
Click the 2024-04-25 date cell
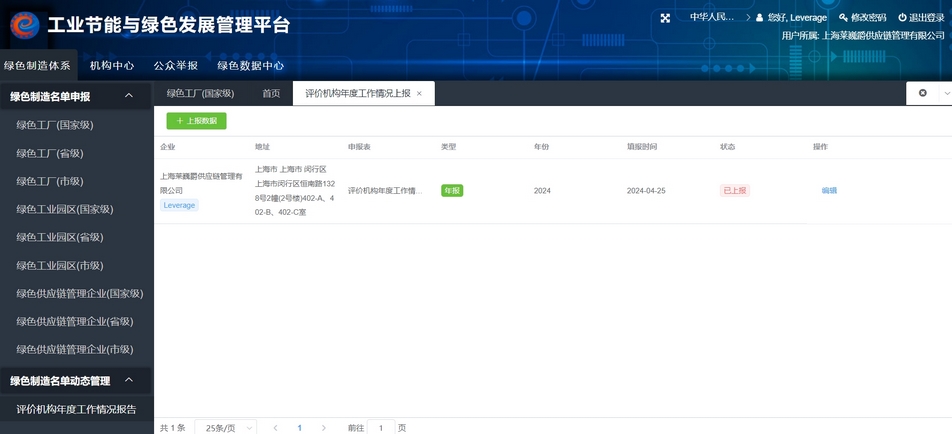[x=646, y=191]
